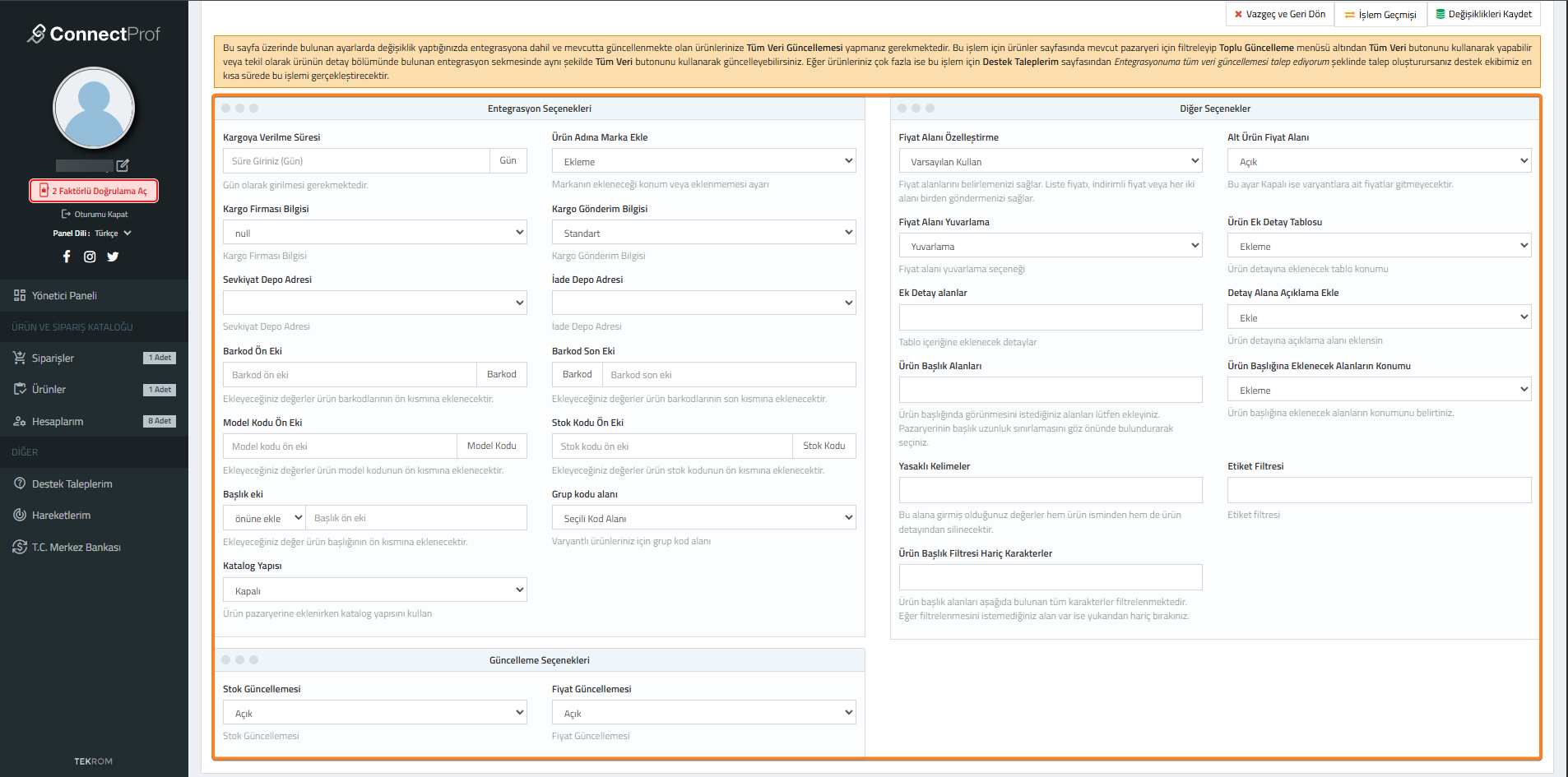The height and width of the screenshot is (777, 1568).
Task: Click the Ürünler sidebar icon
Action: point(20,389)
